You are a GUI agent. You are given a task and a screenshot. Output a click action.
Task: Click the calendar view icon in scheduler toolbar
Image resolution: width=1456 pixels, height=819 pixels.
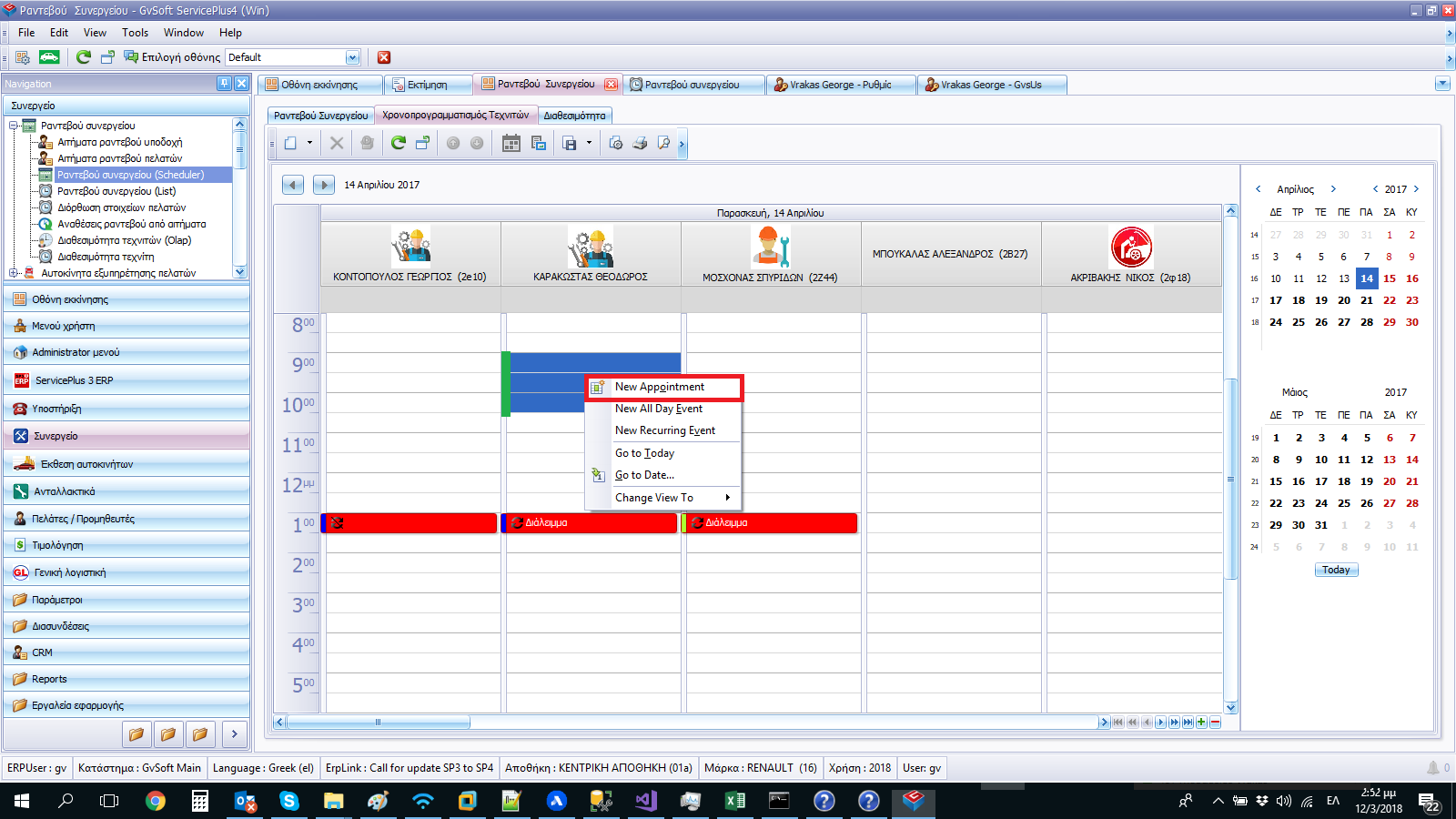511,143
